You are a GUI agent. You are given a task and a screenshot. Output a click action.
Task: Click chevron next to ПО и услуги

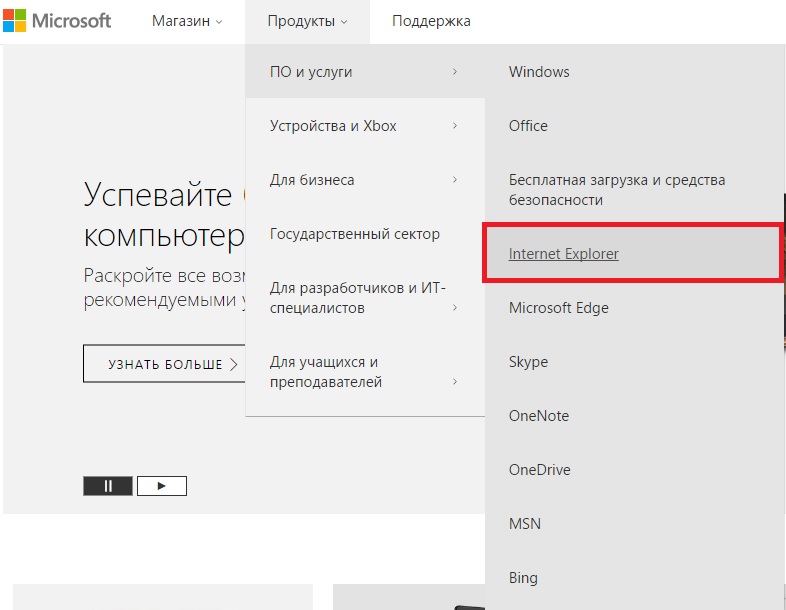click(455, 72)
